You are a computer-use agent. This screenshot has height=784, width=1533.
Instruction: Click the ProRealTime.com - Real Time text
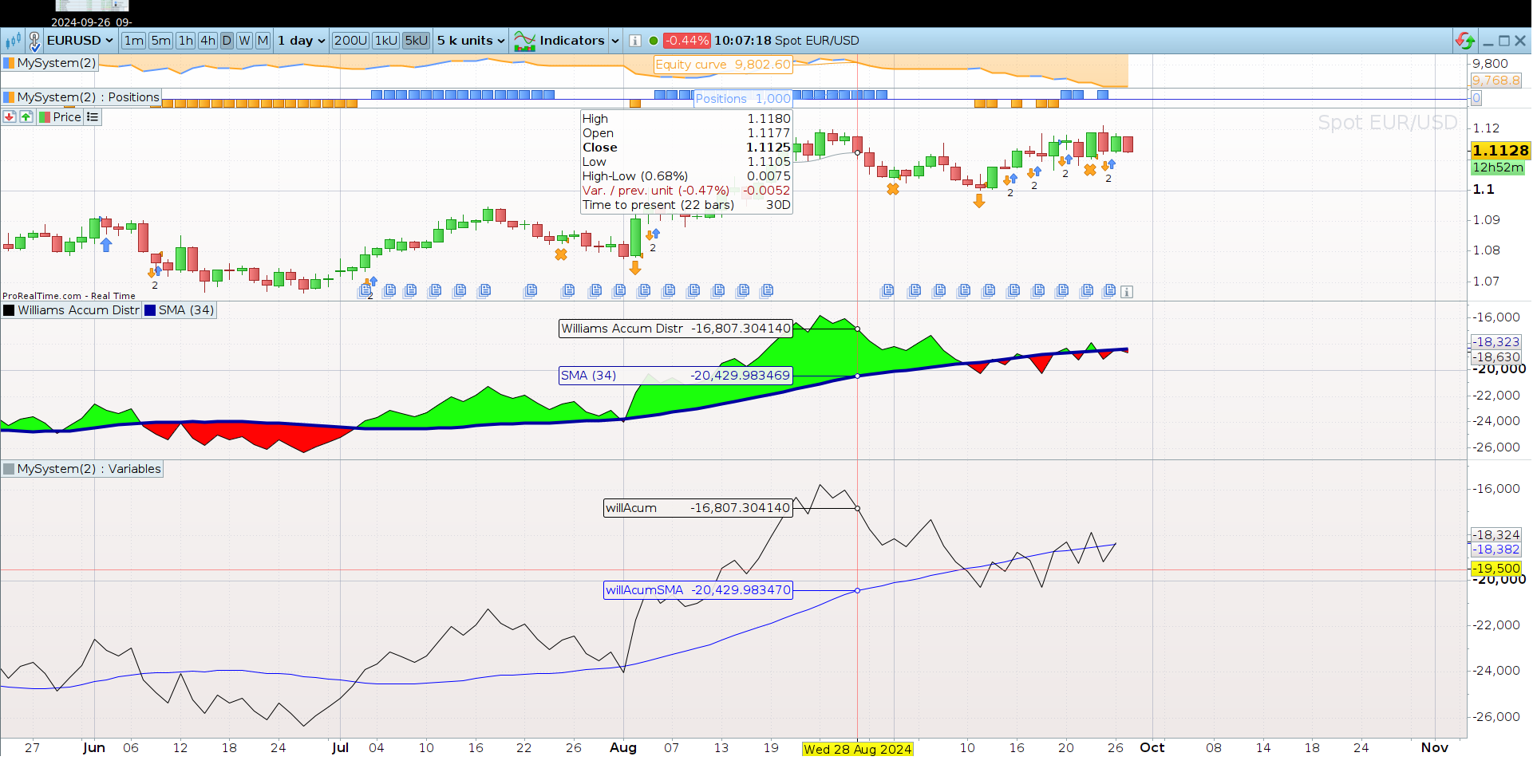pos(69,296)
